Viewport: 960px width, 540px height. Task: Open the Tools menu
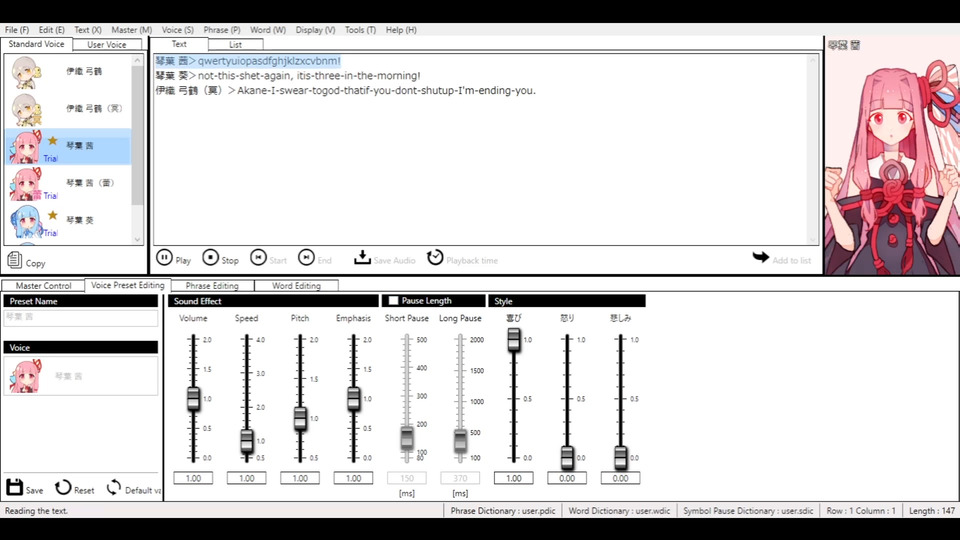(360, 29)
